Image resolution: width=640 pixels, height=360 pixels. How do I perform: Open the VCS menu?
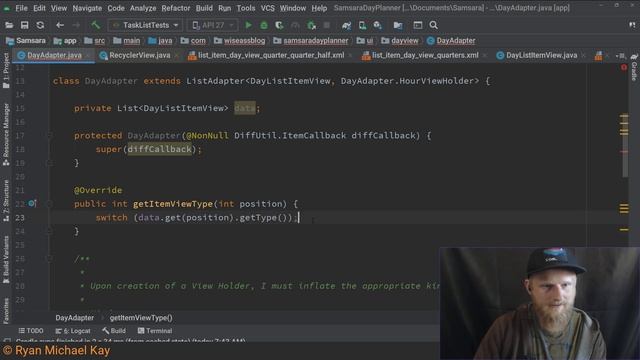click(267, 8)
